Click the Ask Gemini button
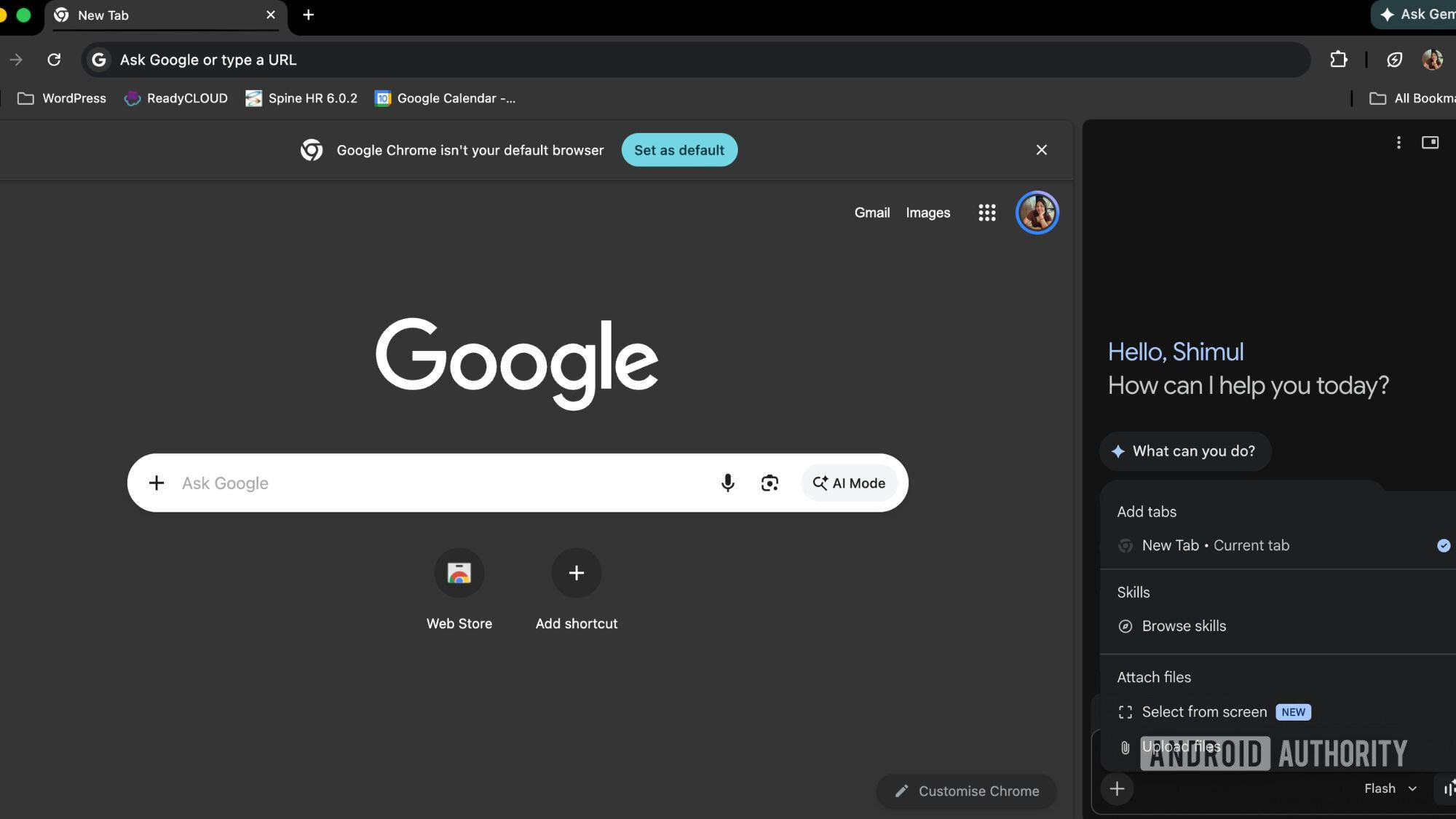 pyautogui.click(x=1415, y=15)
